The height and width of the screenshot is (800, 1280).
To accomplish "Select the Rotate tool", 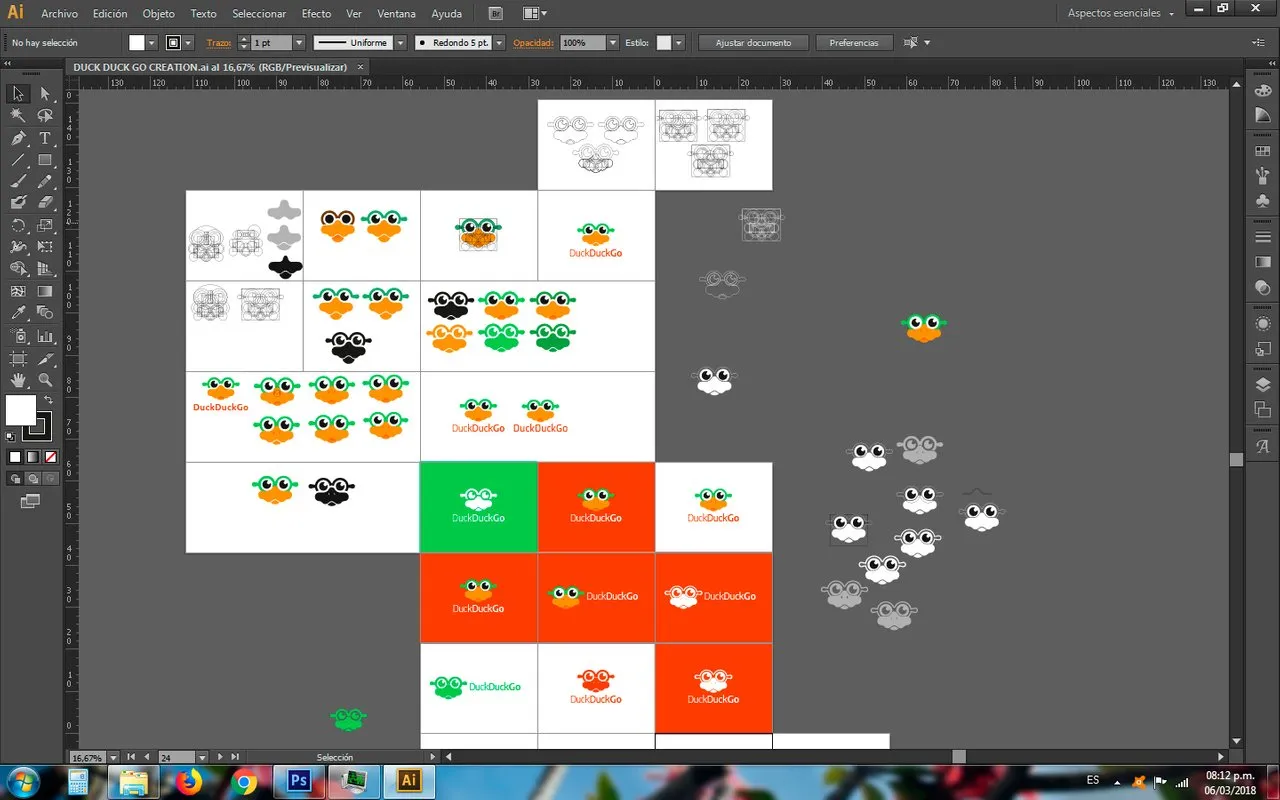I will (x=18, y=226).
